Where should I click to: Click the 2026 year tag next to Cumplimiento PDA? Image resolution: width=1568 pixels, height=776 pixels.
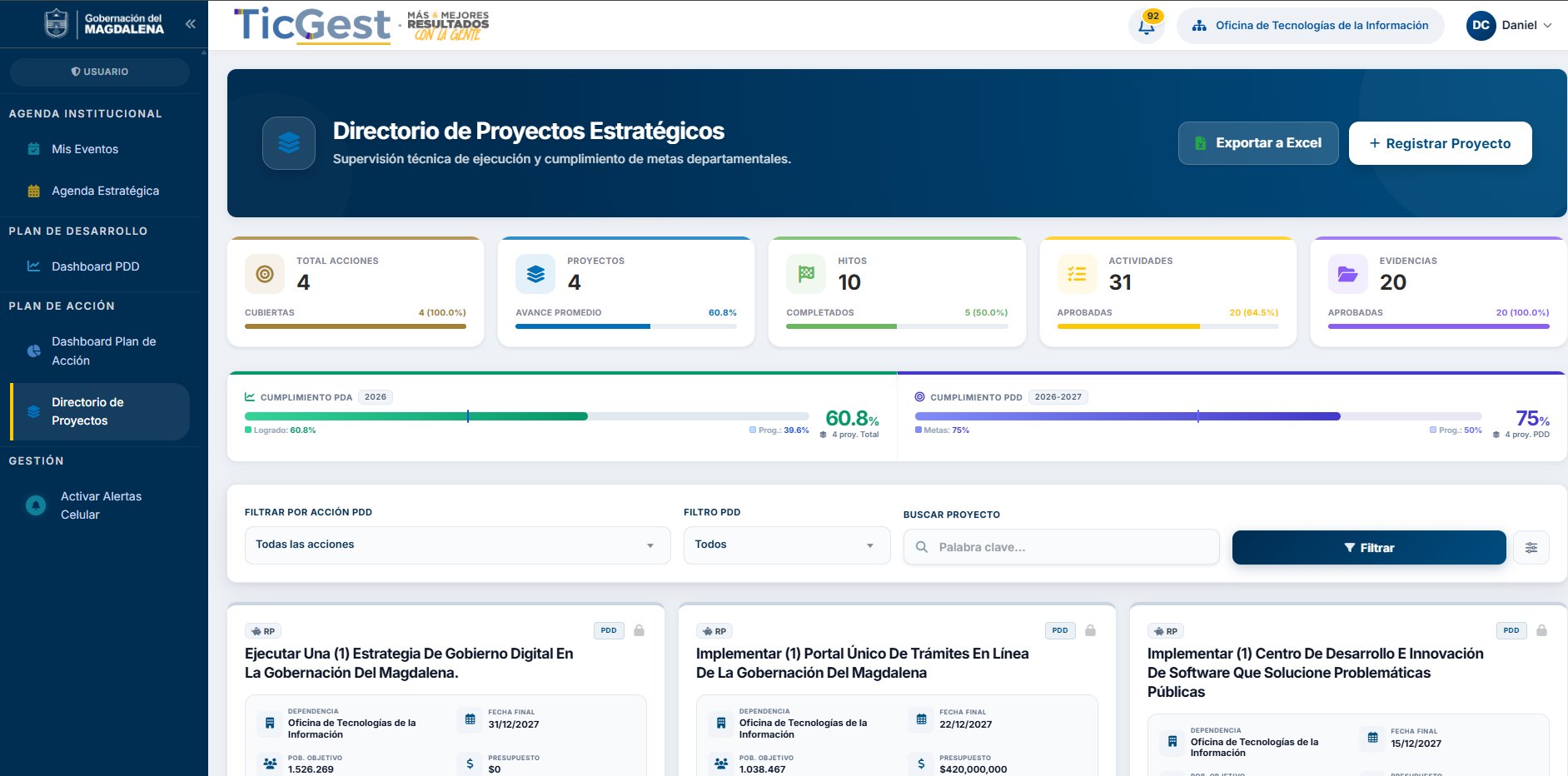pyautogui.click(x=376, y=397)
